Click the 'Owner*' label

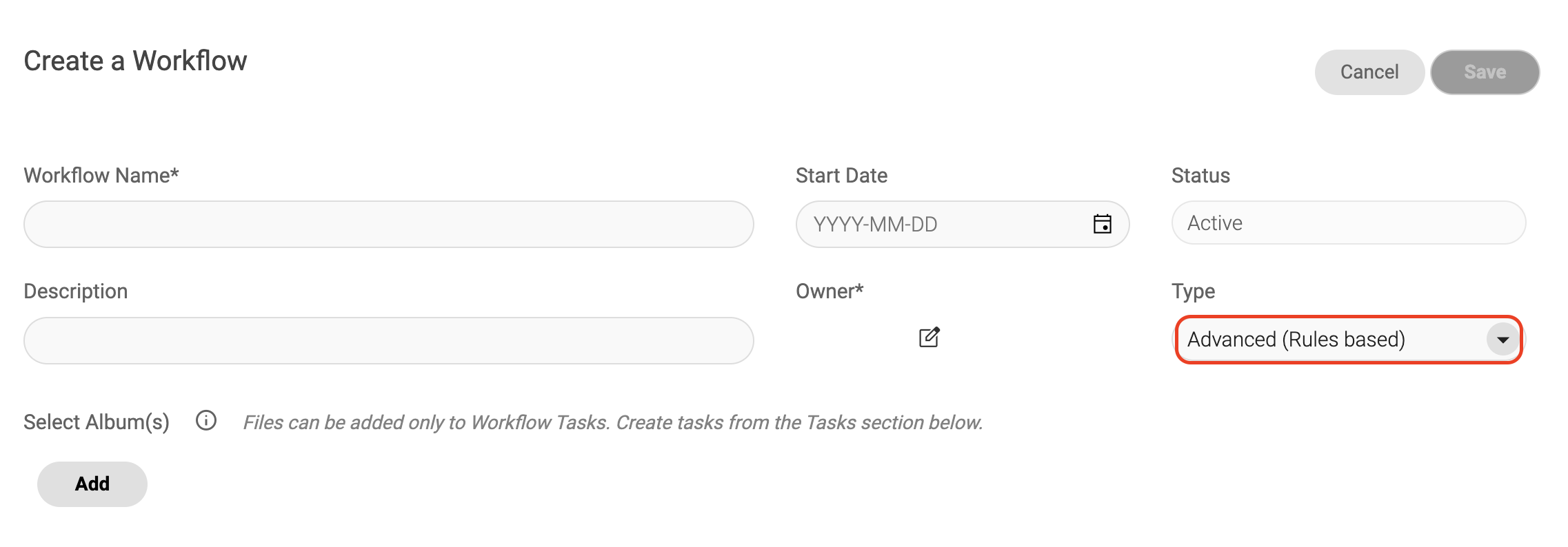point(830,291)
